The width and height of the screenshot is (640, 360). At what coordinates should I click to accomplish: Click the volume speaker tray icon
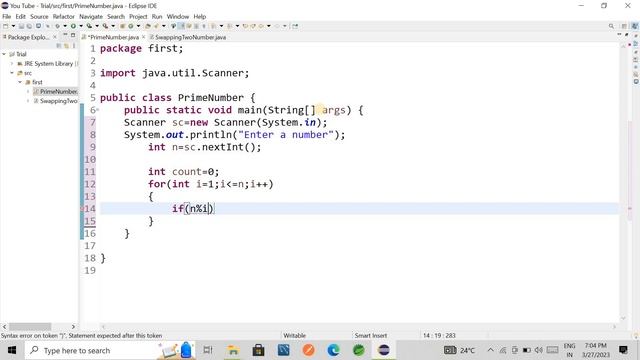pos(539,350)
